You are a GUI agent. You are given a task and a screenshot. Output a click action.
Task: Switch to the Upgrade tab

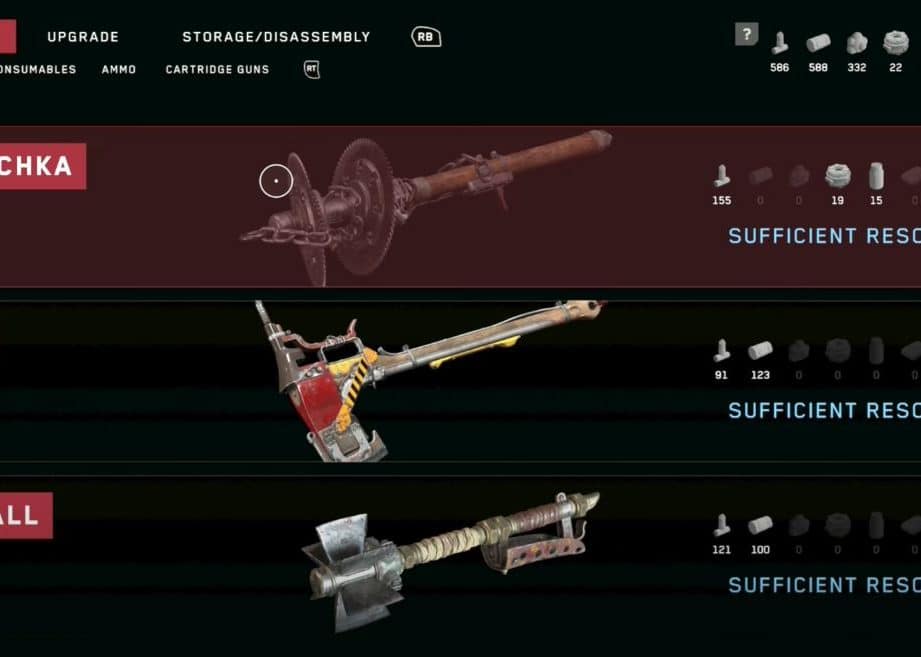pyautogui.click(x=83, y=37)
